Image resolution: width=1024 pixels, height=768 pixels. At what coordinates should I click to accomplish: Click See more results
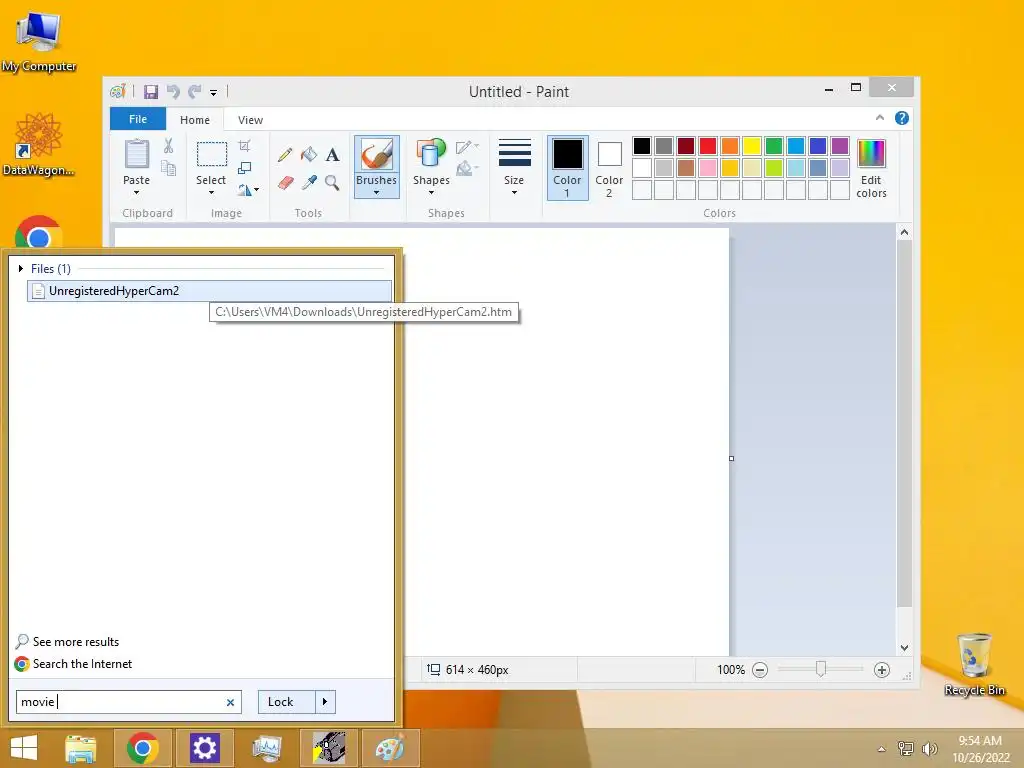76,642
